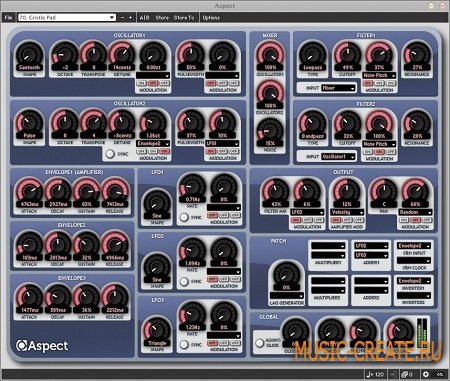Image resolution: width=450 pixels, height=381 pixels.
Task: Click the Store To button
Action: pyautogui.click(x=184, y=18)
